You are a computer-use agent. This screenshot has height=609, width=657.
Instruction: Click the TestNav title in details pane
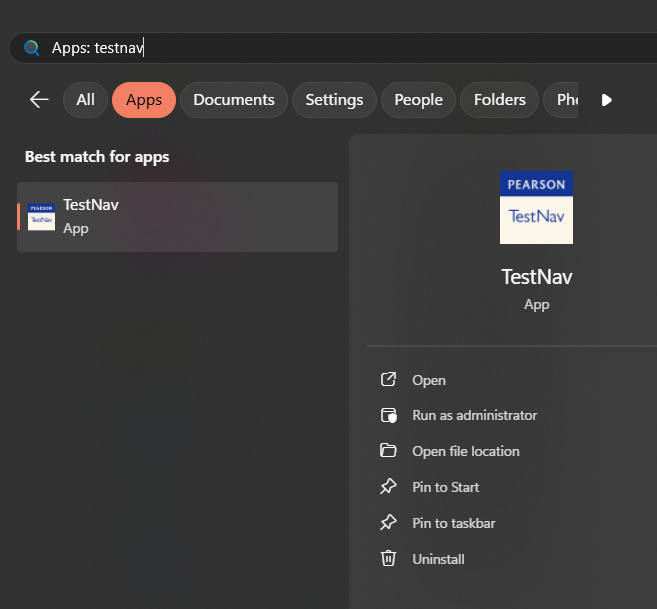click(x=537, y=277)
